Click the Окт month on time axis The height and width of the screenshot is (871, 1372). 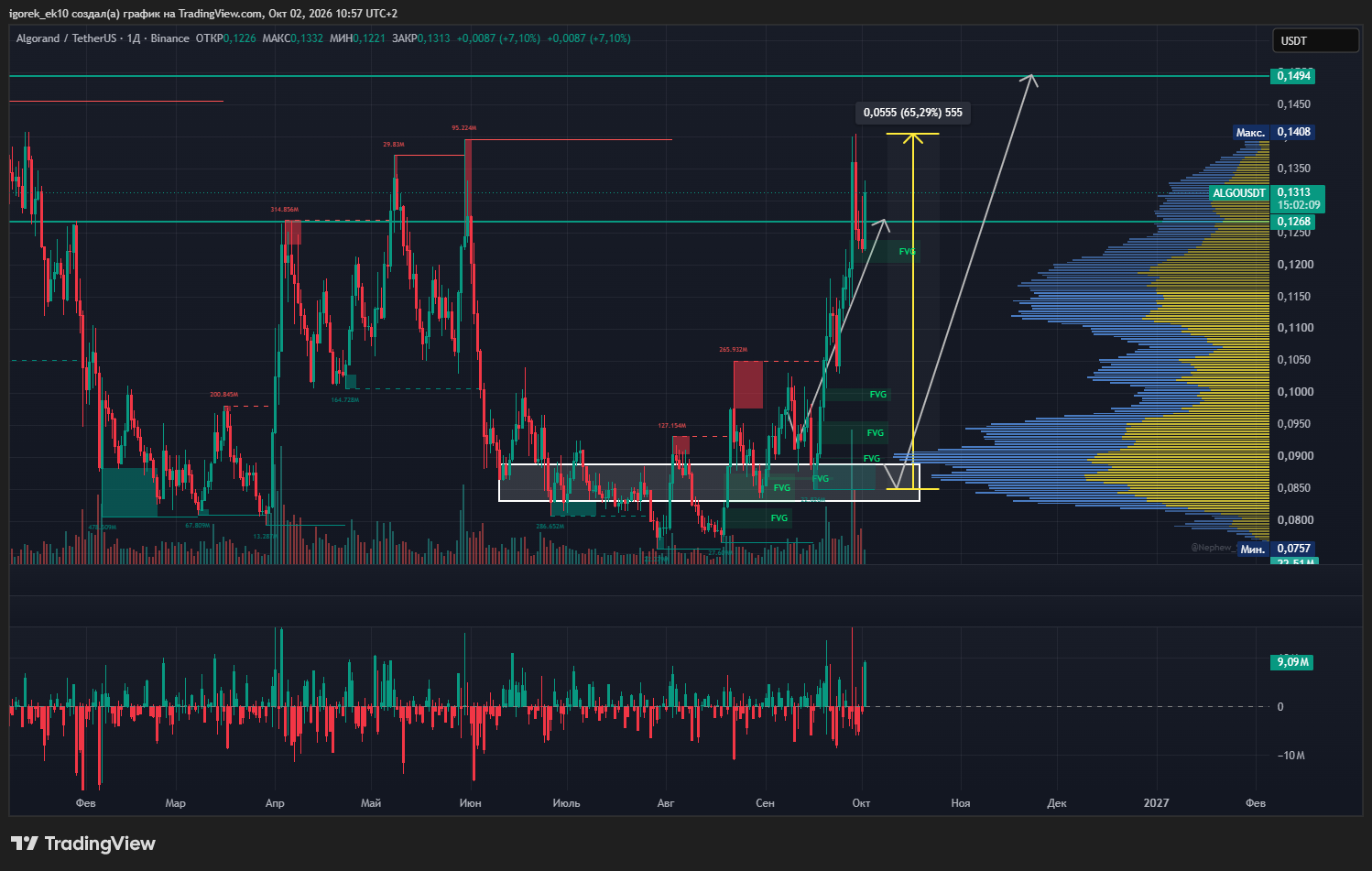click(x=861, y=803)
